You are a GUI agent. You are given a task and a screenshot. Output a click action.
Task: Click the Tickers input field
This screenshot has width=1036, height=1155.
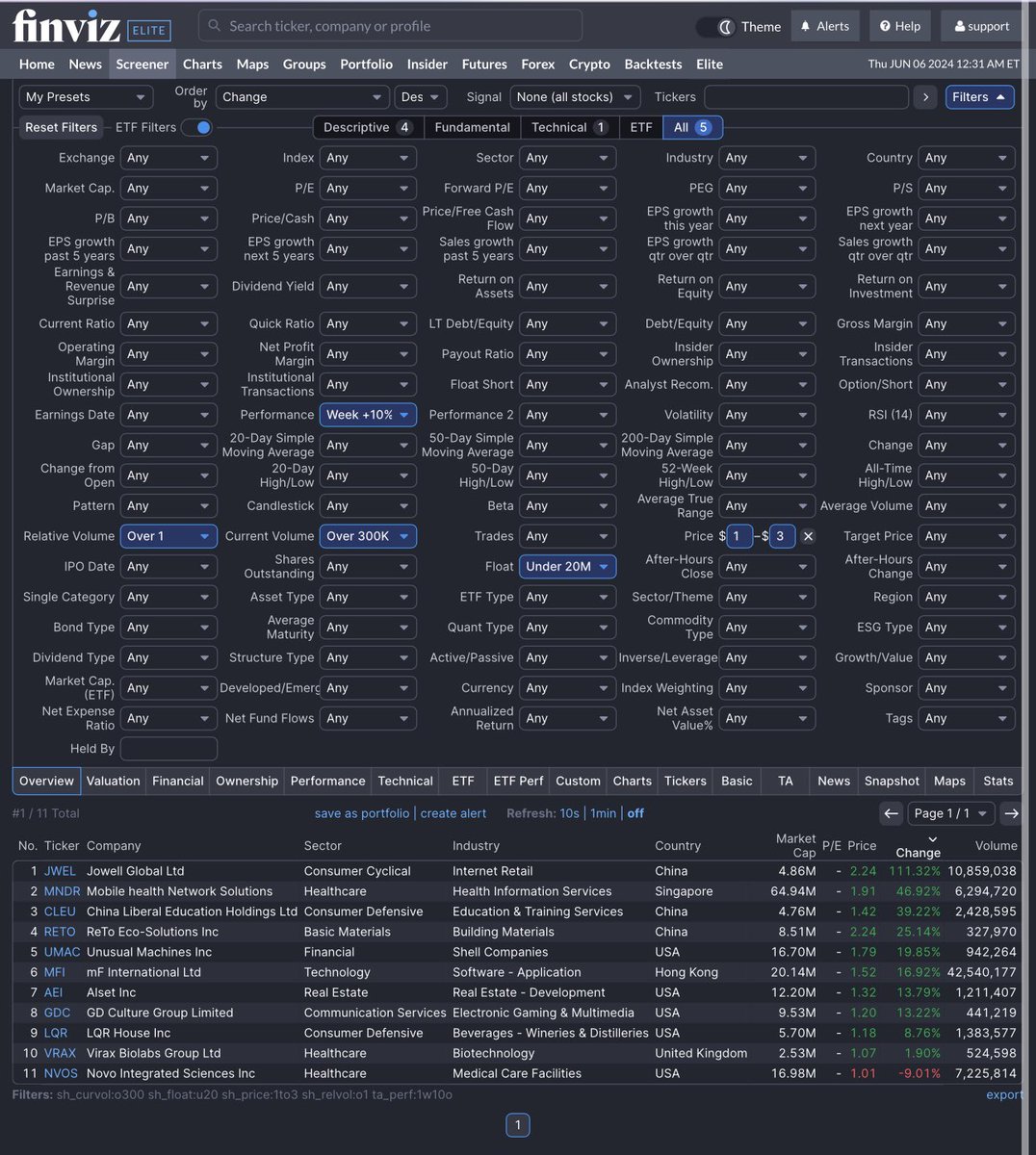click(807, 97)
